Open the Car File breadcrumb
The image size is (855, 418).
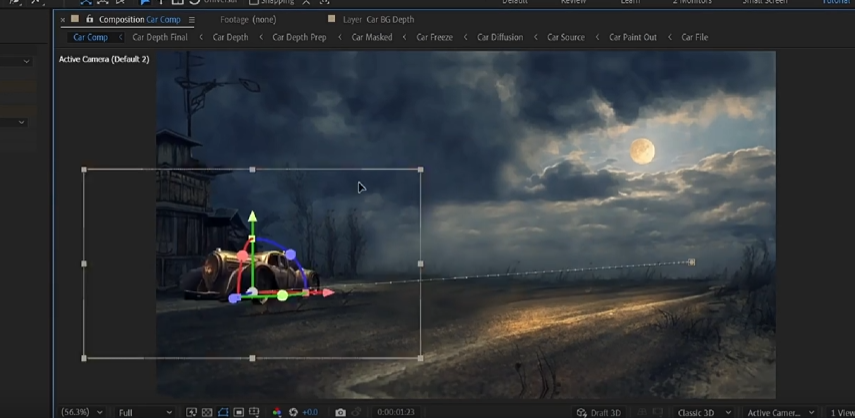tap(695, 37)
